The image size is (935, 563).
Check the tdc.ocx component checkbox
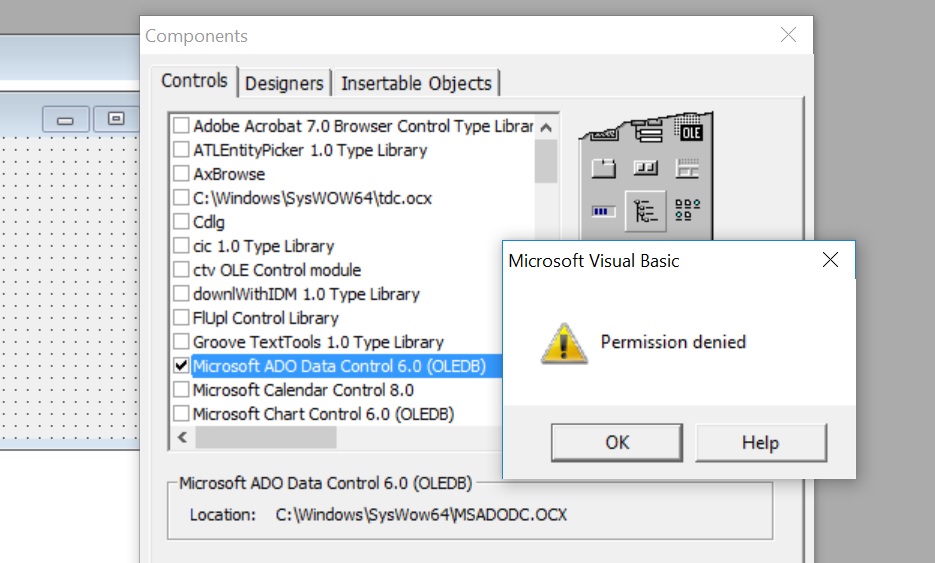[181, 198]
